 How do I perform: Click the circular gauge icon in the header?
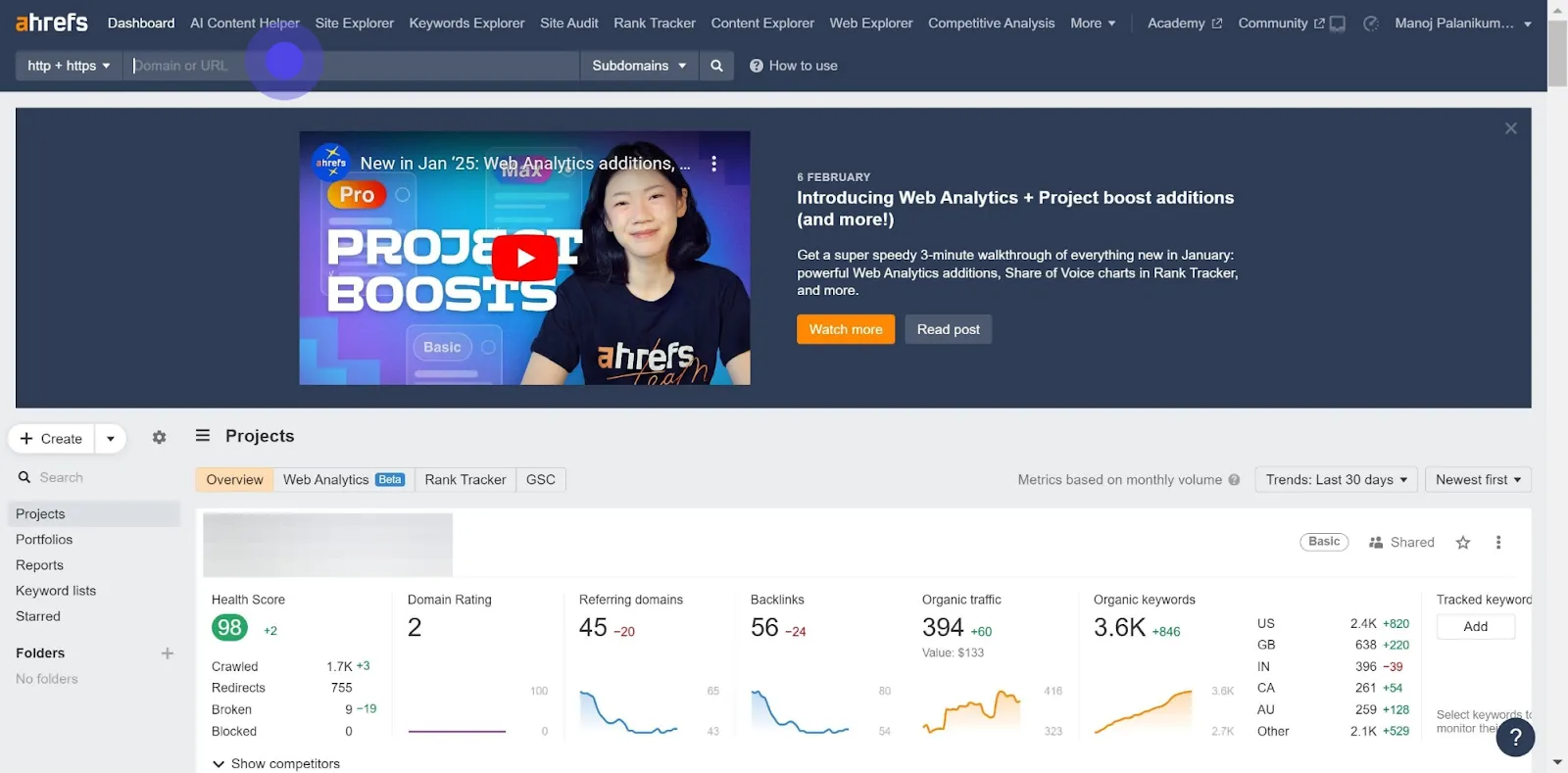point(1371,24)
